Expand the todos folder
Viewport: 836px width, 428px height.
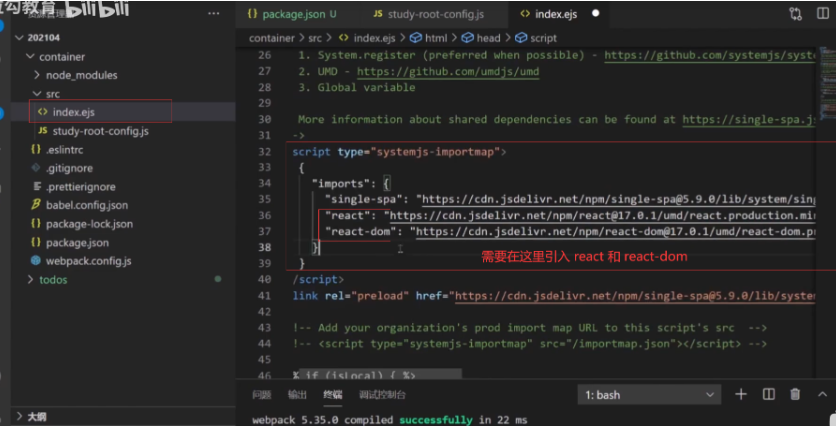(x=53, y=280)
